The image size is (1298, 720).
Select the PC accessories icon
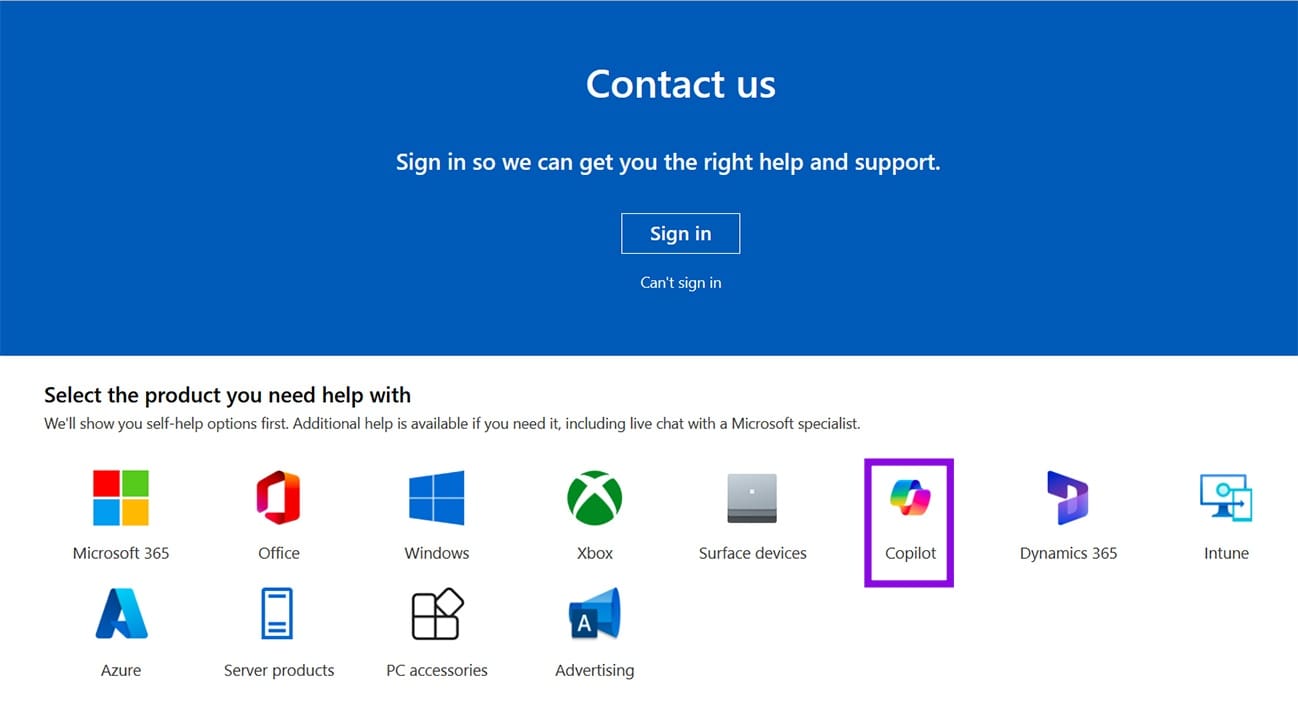pyautogui.click(x=437, y=614)
